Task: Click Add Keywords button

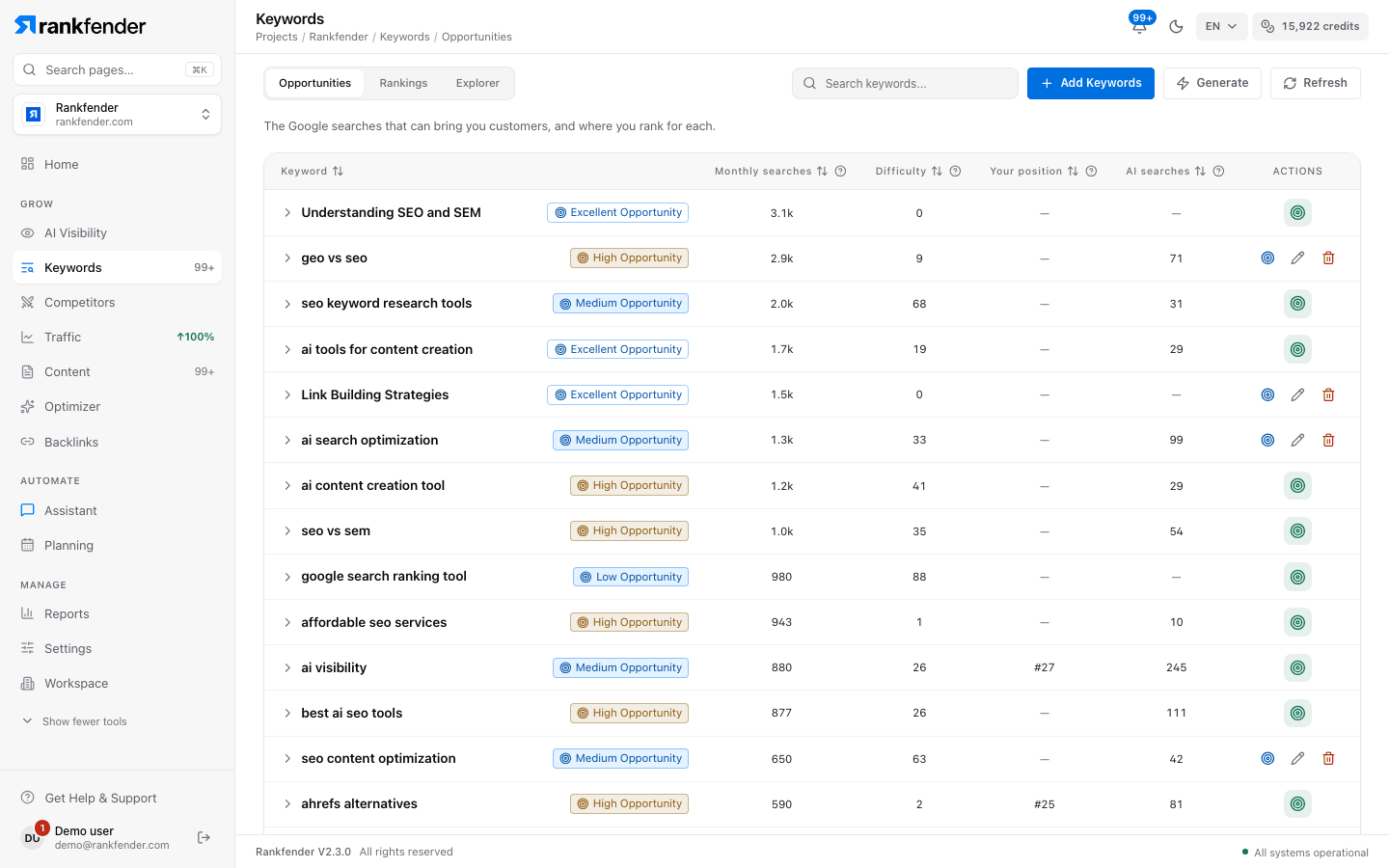Action: click(1090, 83)
